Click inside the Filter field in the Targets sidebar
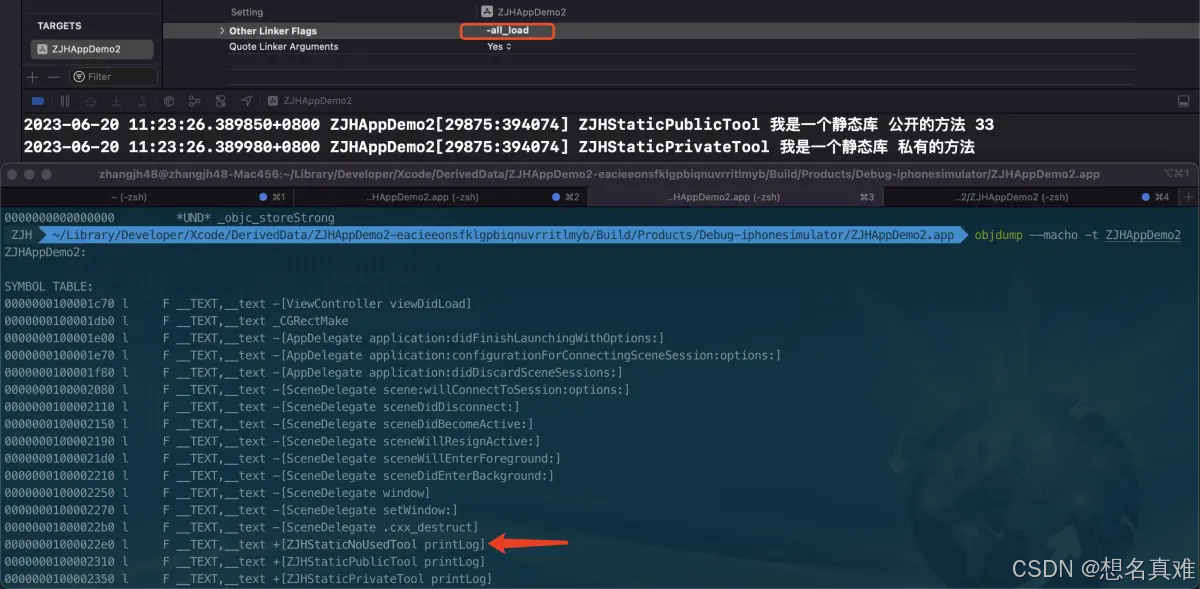 [115, 75]
